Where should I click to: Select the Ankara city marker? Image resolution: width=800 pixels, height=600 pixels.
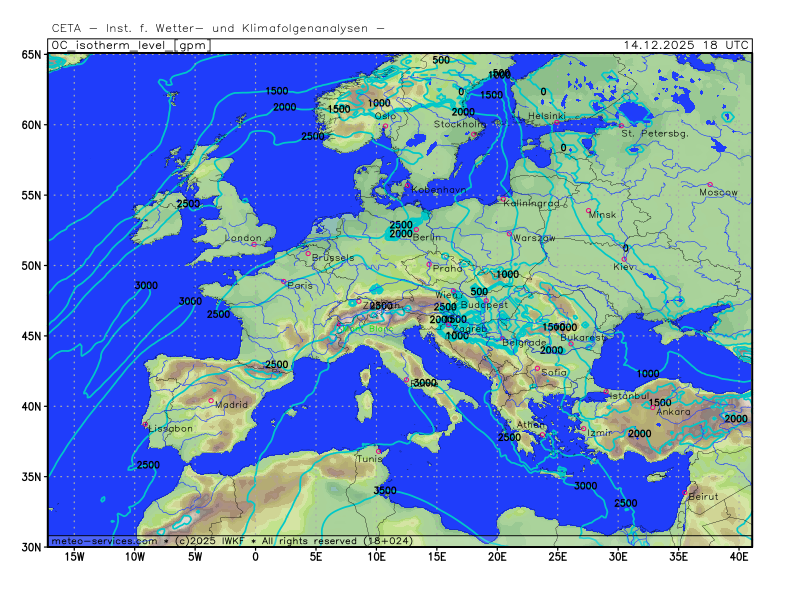(652, 406)
